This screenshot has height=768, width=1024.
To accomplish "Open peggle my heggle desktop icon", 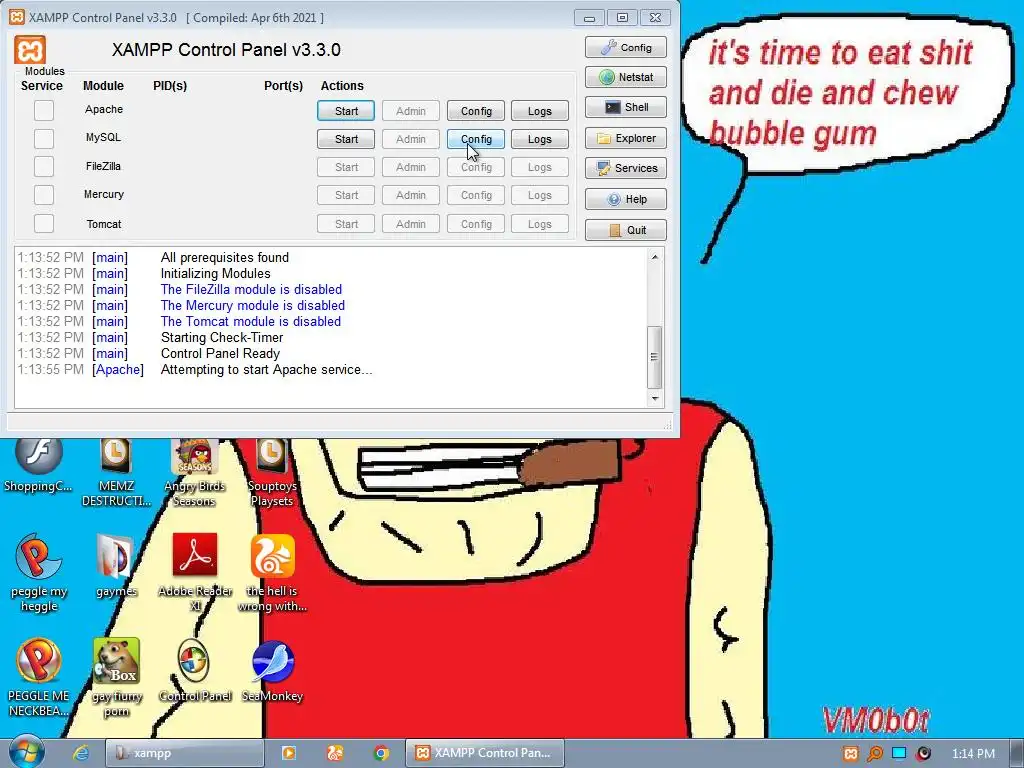I will click(39, 573).
